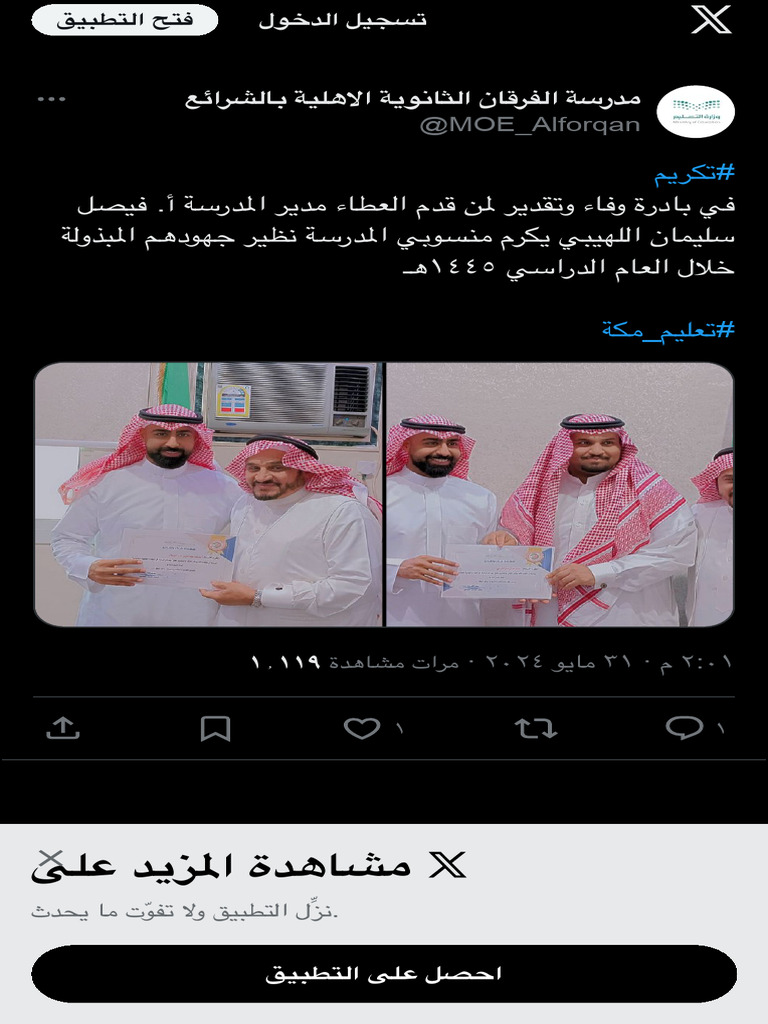The image size is (768, 1024).
Task: Open the #تكريم hashtag
Action: 695,173
